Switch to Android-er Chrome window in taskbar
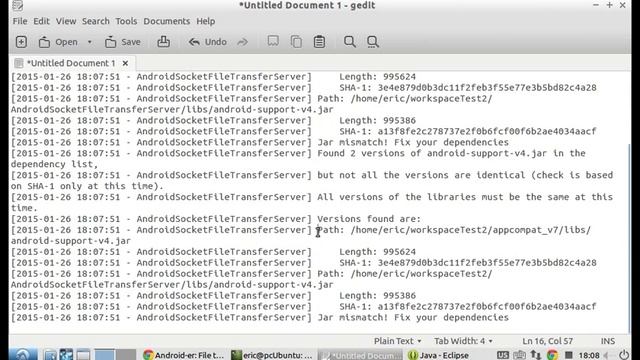The width and height of the screenshot is (640, 360). tap(184, 355)
